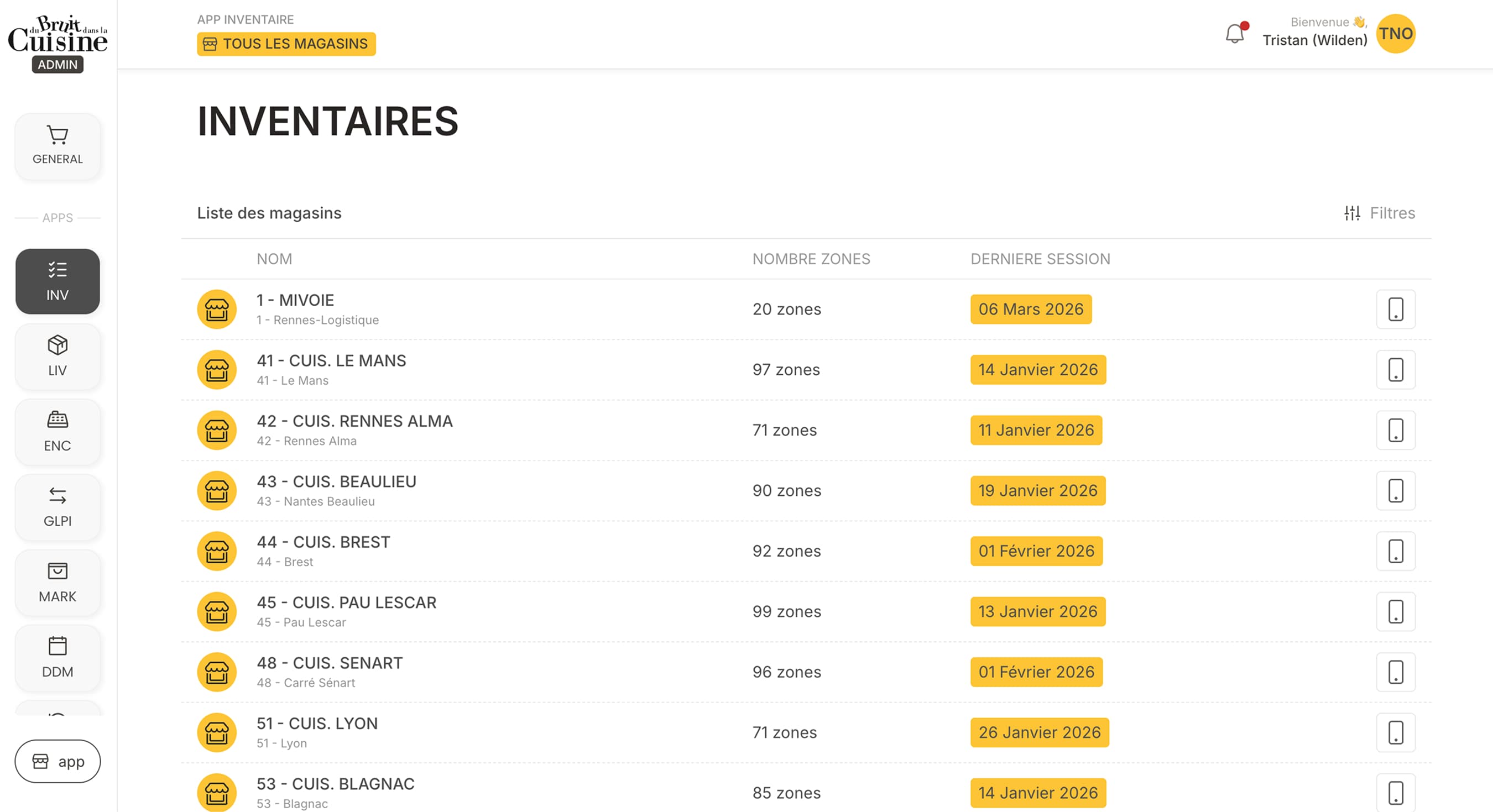
Task: Click the 11 Janvier 2026 date badge
Action: coord(1036,431)
